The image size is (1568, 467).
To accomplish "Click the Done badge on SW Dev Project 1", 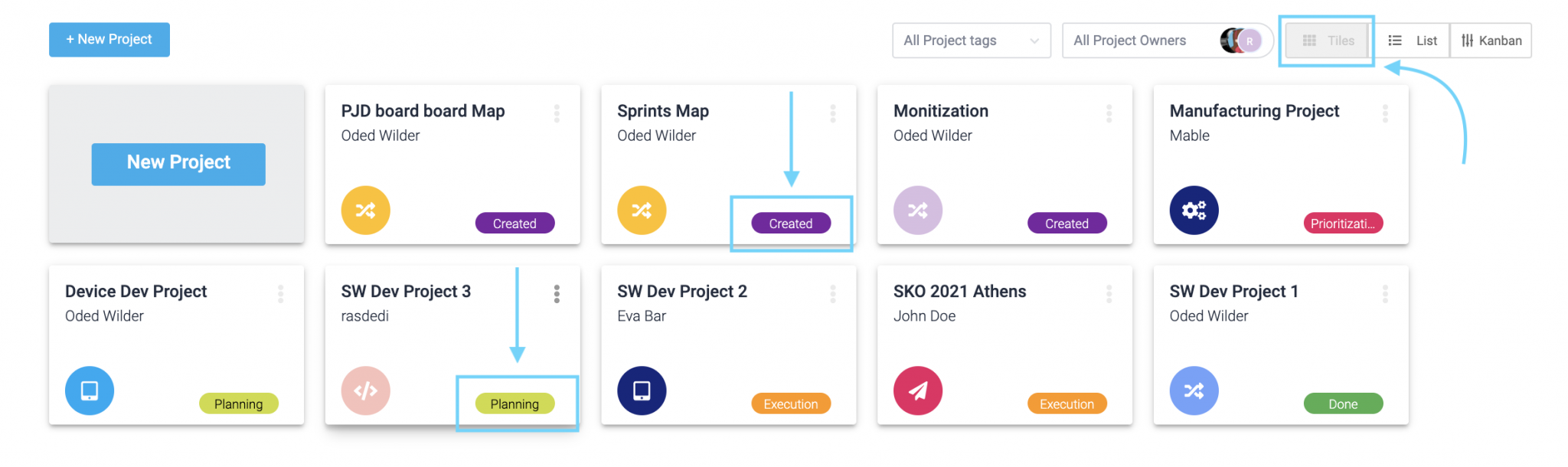I will [x=1343, y=404].
